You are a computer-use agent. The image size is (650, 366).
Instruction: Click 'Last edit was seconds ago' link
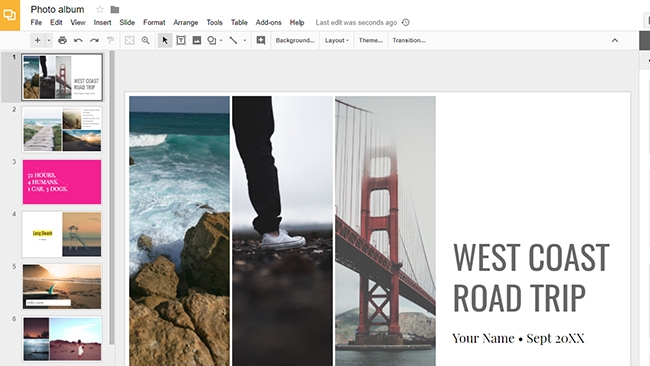pyautogui.click(x=356, y=22)
